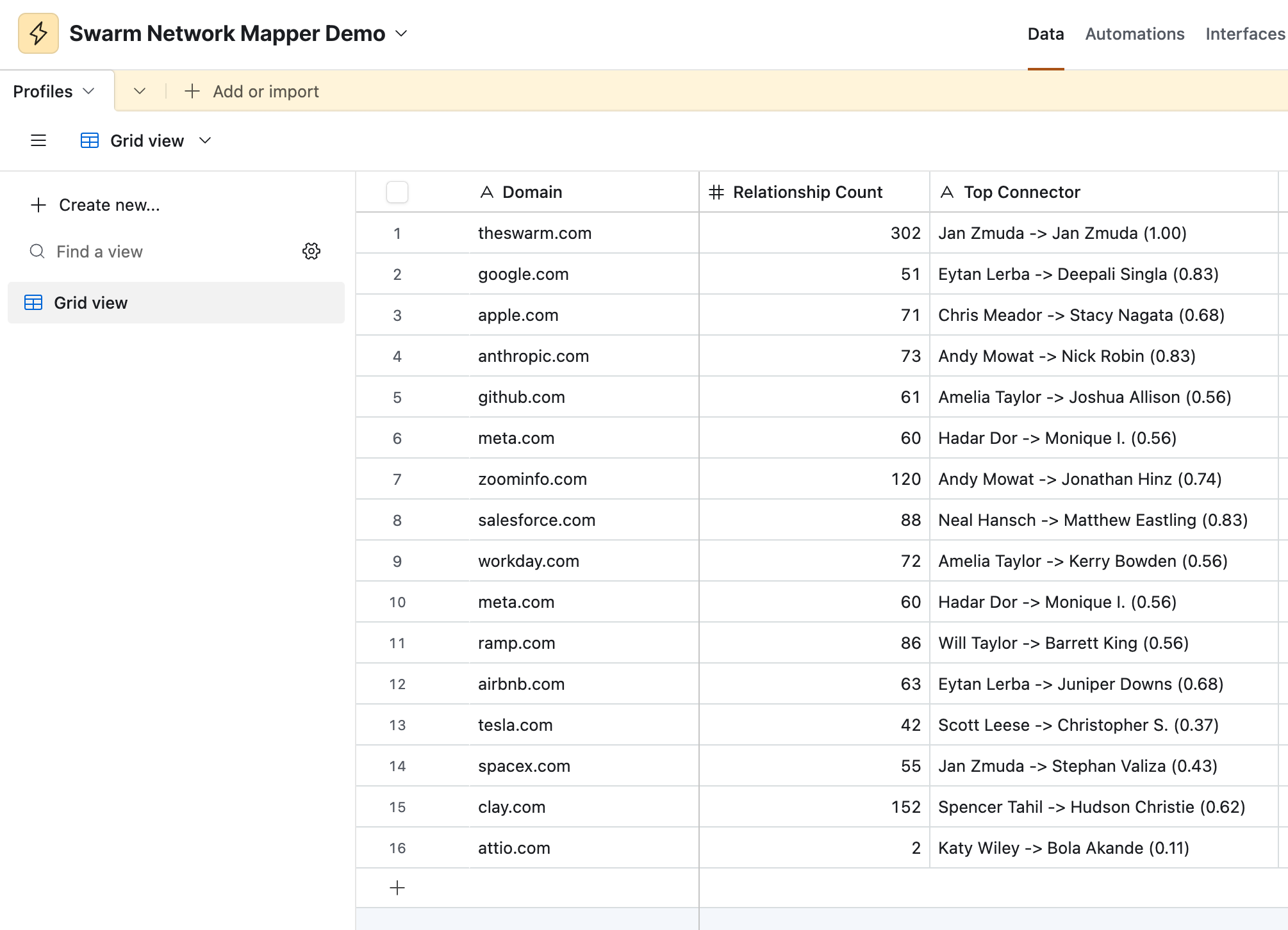This screenshot has width=1288, height=930.
Task: Click the sidebar Grid view table icon
Action: coord(33,303)
